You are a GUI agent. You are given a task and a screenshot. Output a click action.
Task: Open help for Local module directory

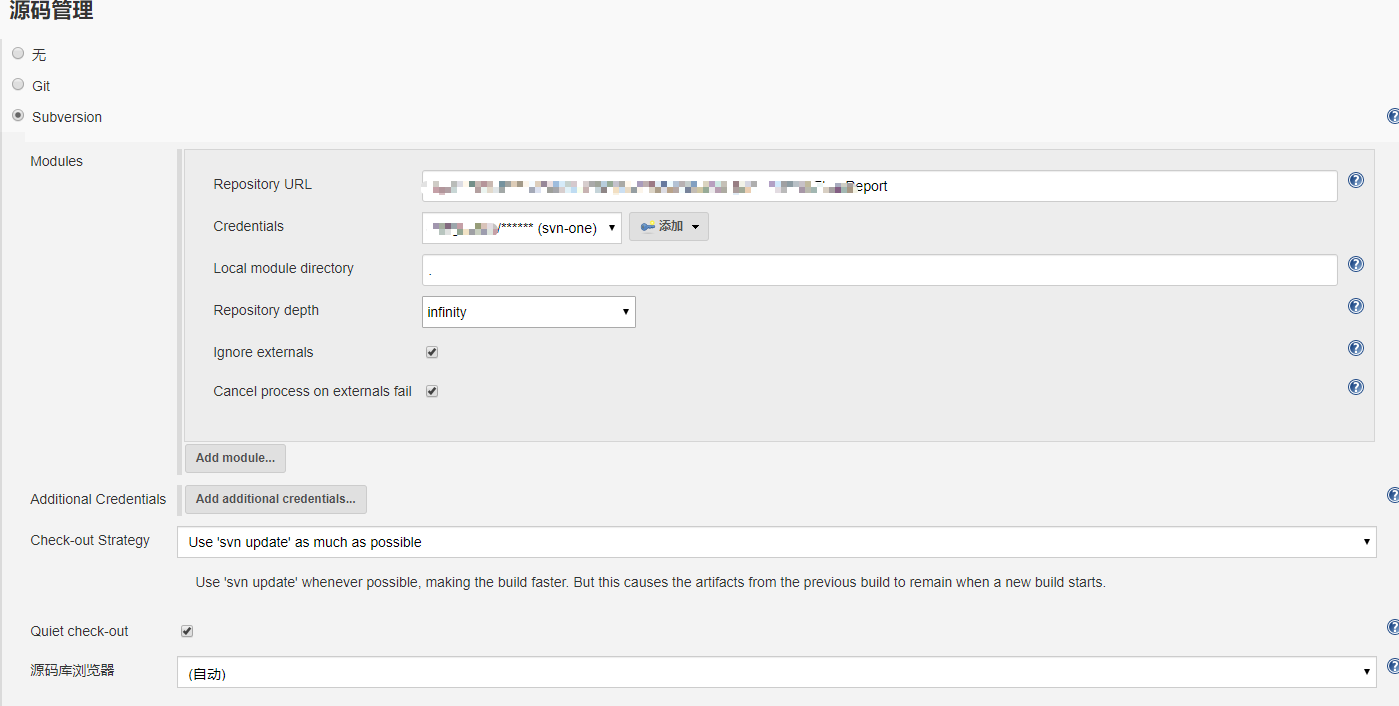[1356, 264]
